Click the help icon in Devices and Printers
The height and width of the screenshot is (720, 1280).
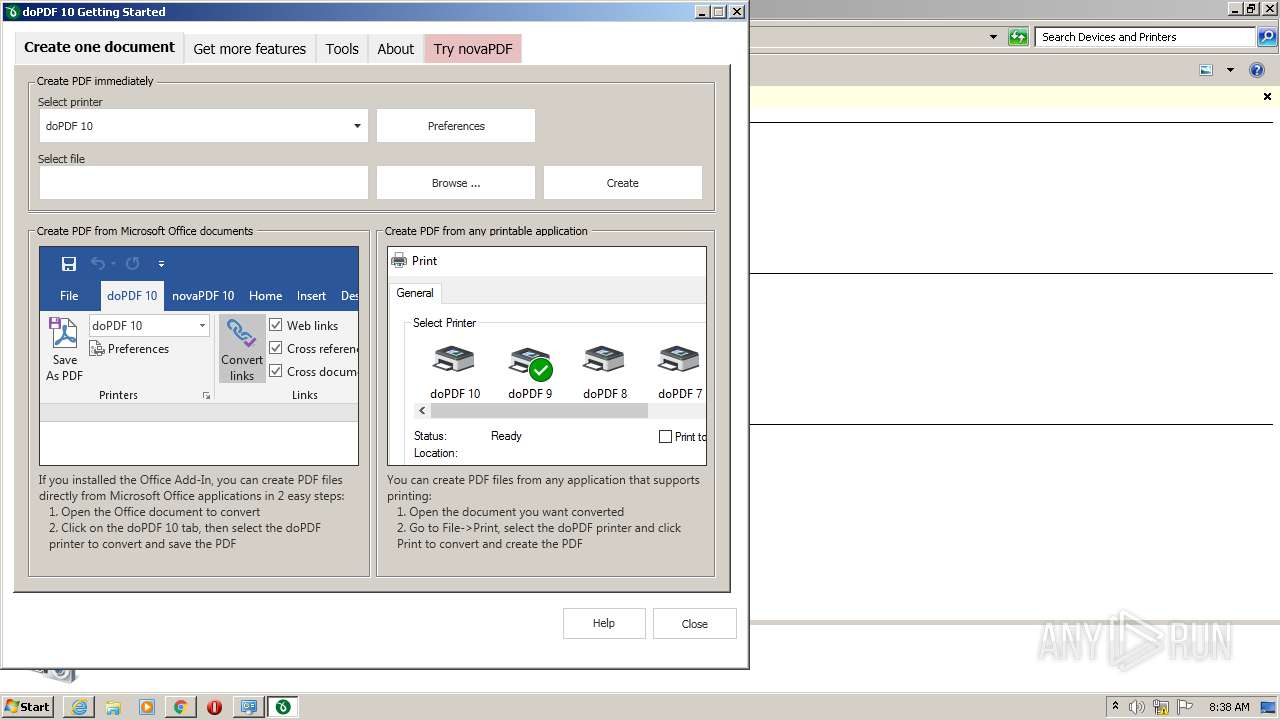click(x=1258, y=70)
